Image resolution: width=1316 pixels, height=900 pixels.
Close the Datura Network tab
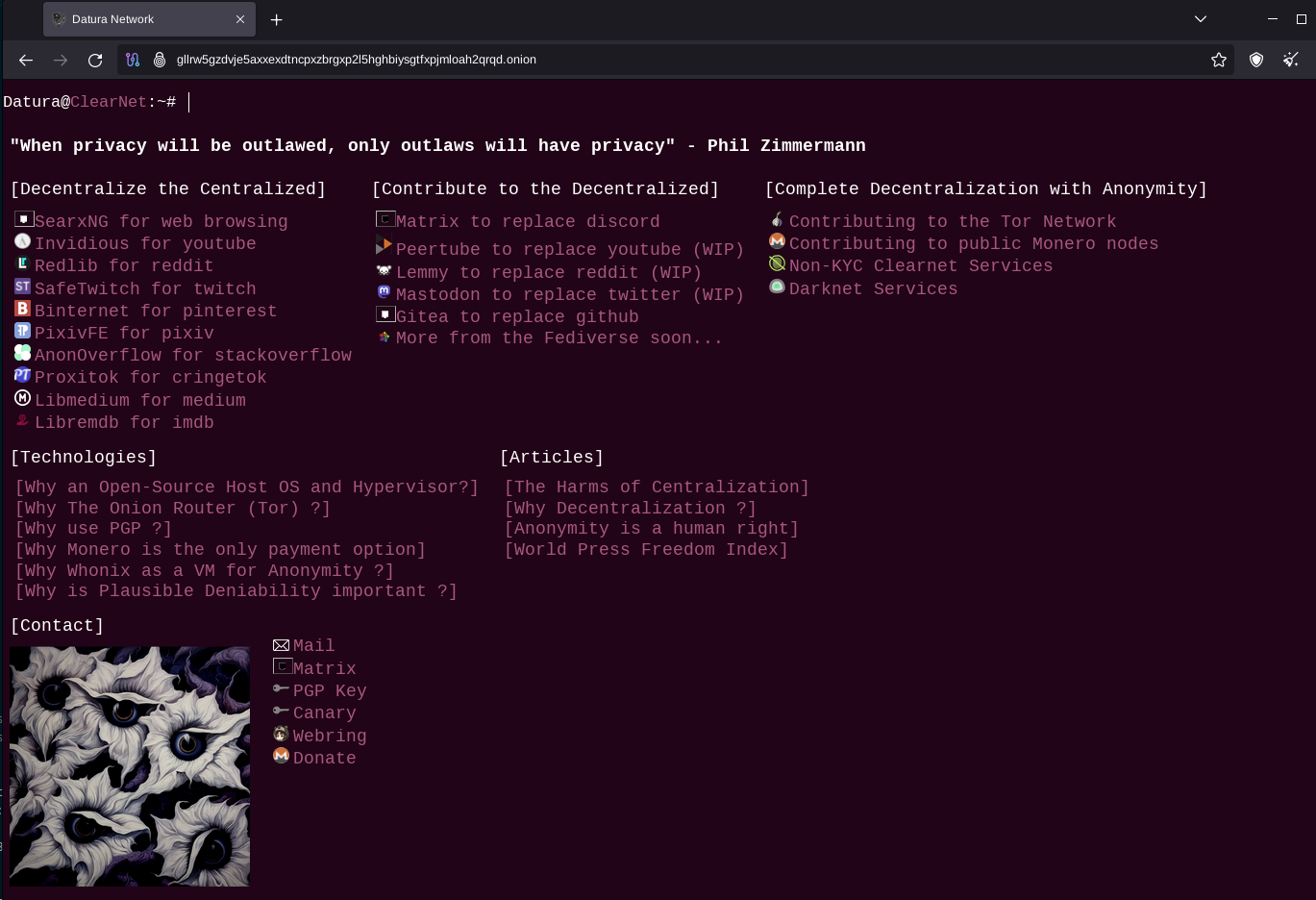240,19
